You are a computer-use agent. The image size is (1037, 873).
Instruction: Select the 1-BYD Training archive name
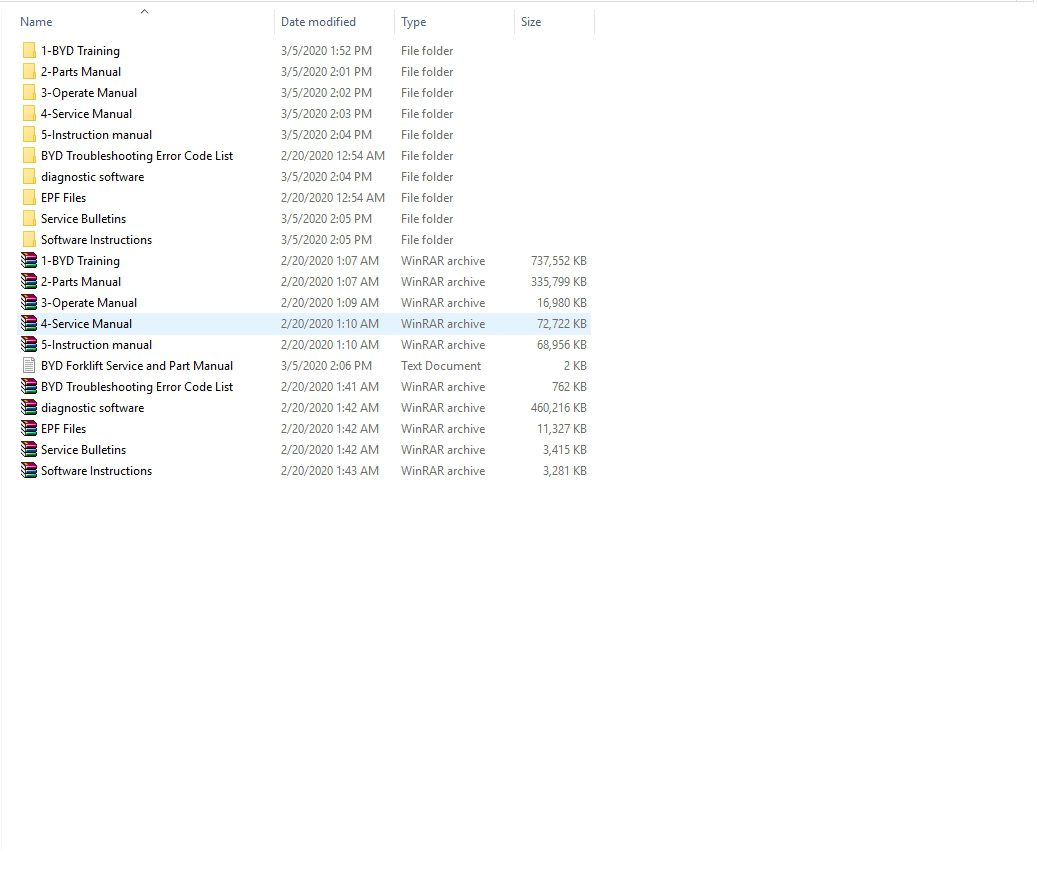(x=80, y=261)
